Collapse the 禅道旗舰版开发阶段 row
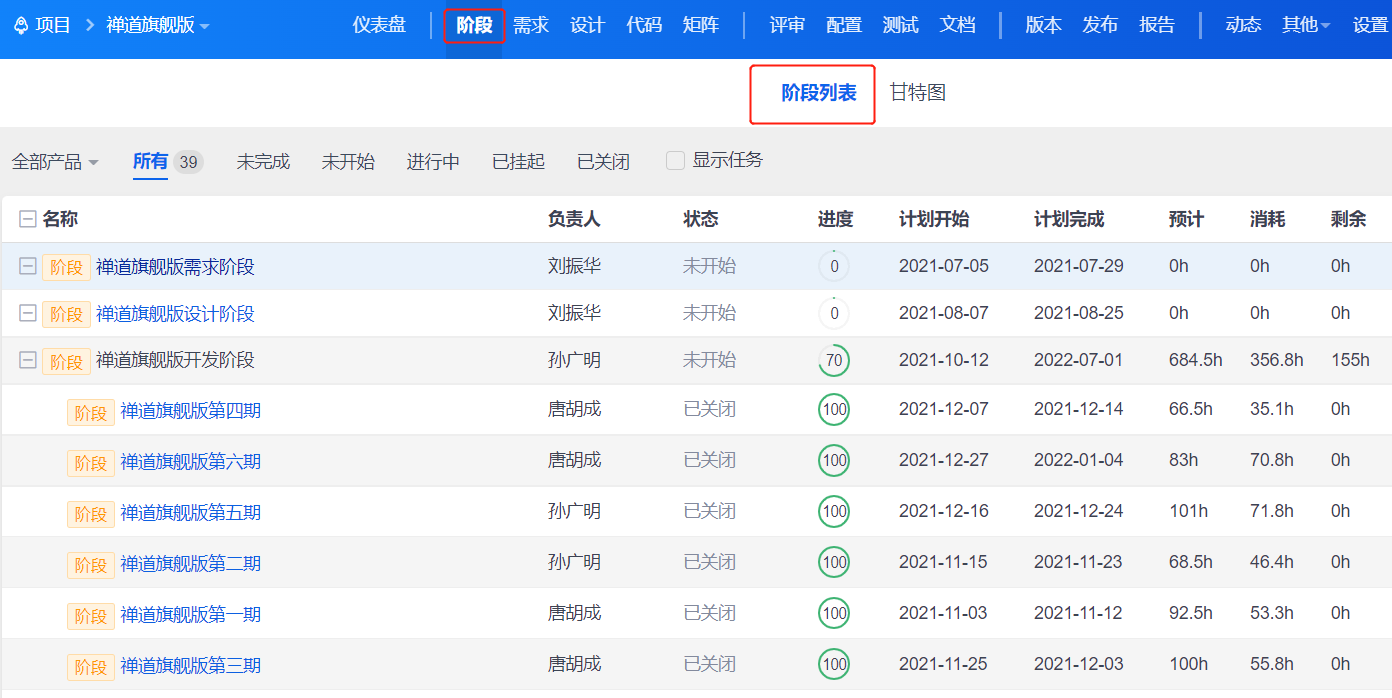1392x698 pixels. point(28,361)
